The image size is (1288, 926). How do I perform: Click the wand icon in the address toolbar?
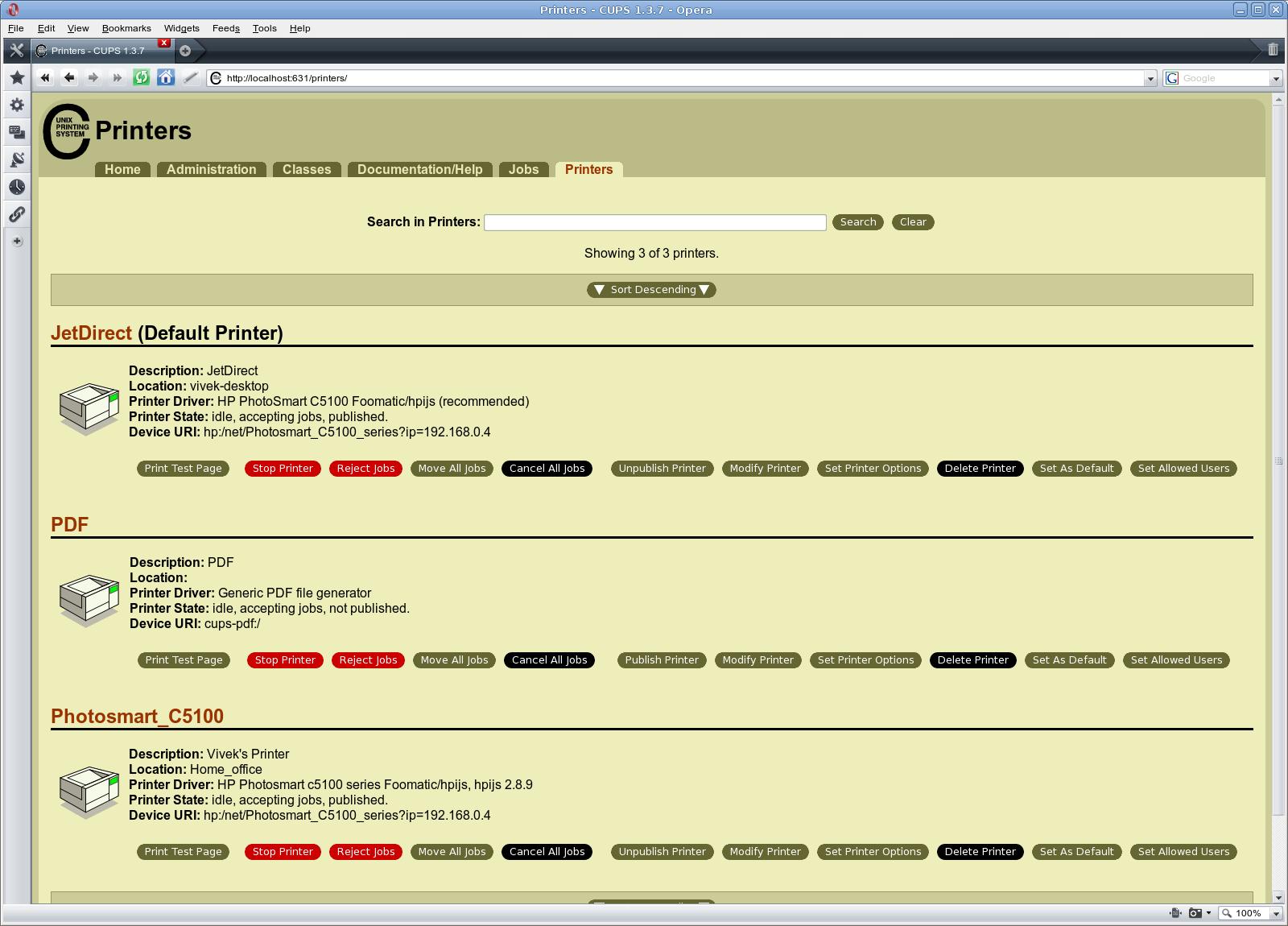click(190, 78)
